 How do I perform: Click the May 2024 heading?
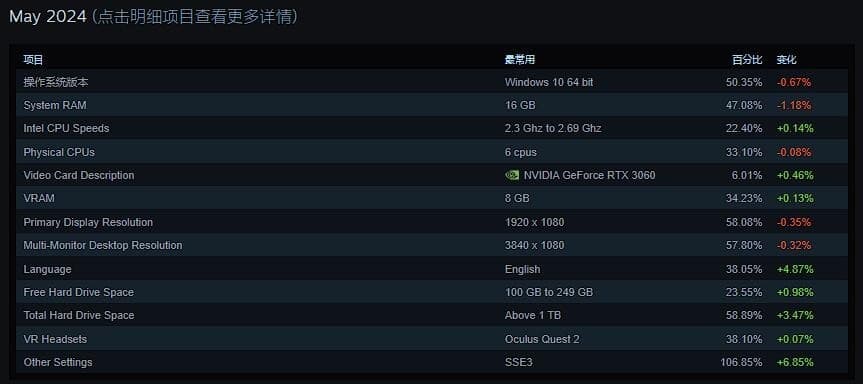(x=48, y=17)
